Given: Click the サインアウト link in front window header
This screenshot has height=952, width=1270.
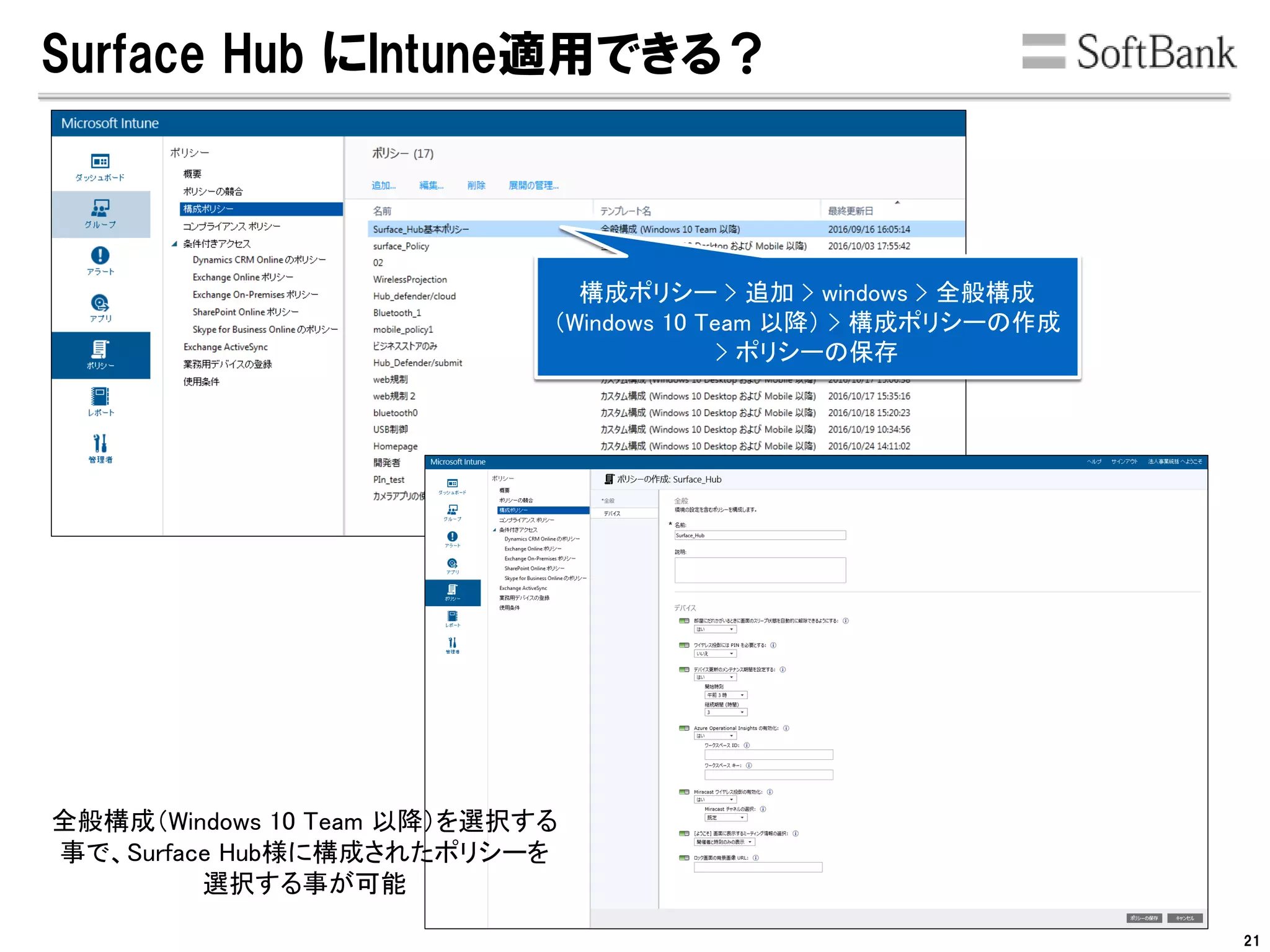Looking at the screenshot, I should [1124, 462].
